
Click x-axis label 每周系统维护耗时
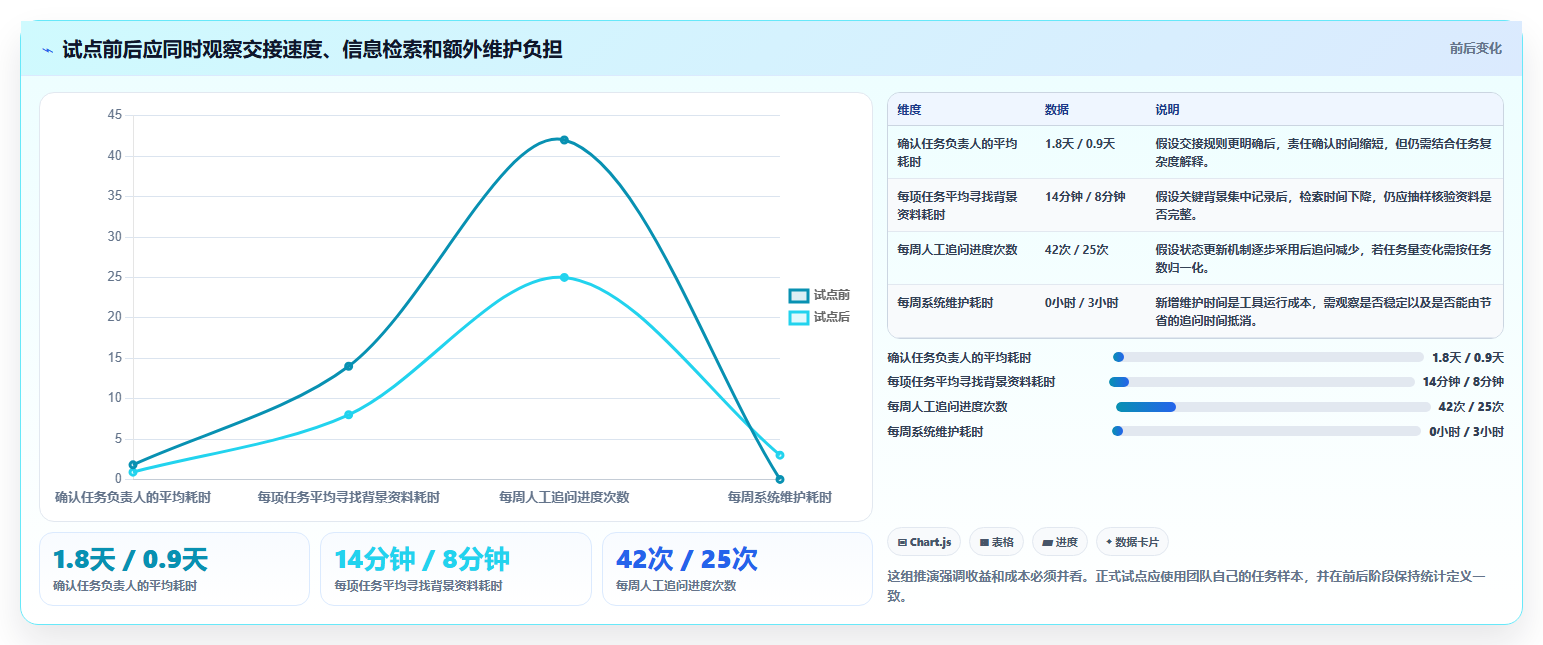point(780,497)
